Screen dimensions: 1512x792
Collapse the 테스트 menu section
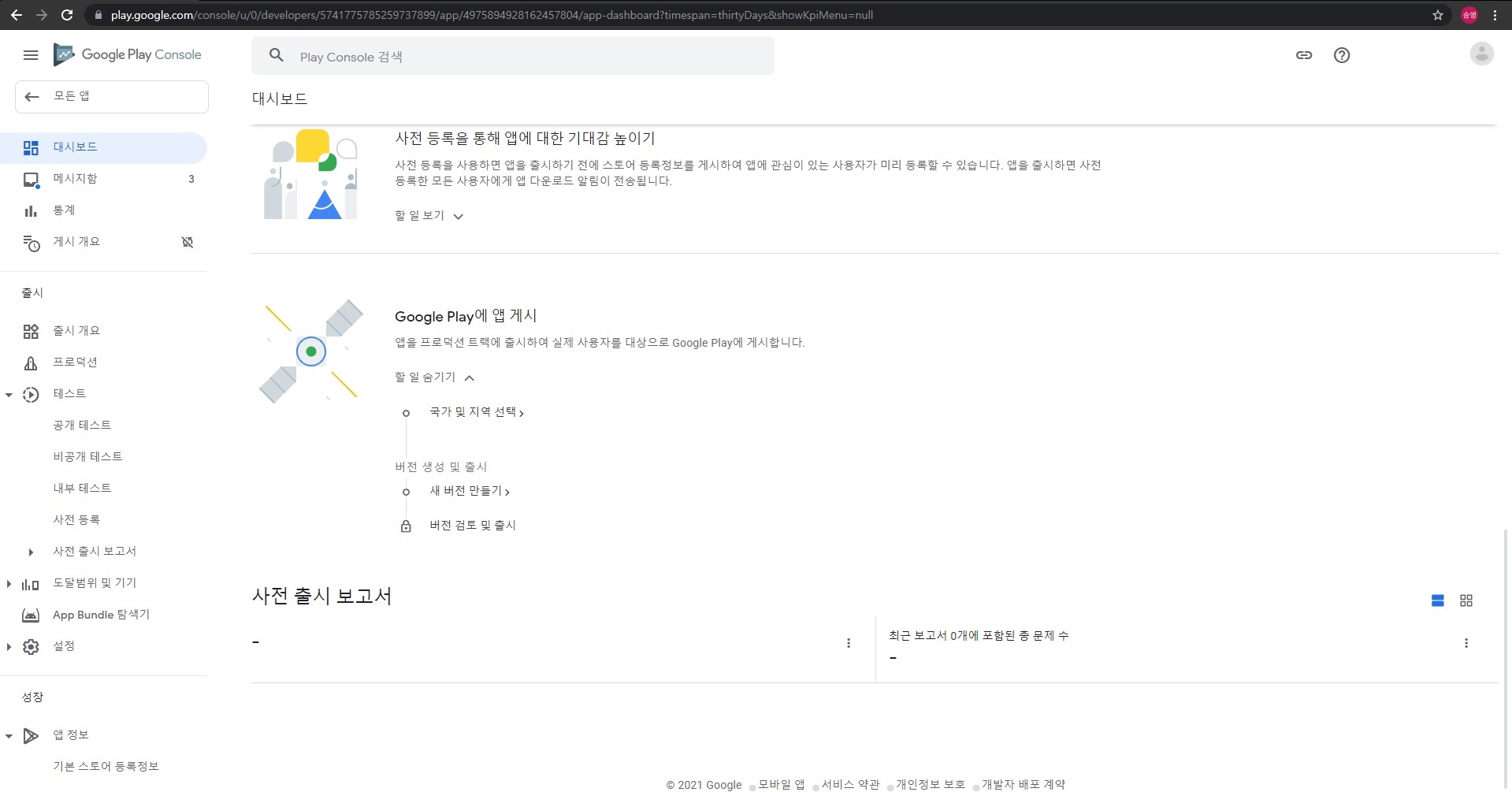coord(9,395)
